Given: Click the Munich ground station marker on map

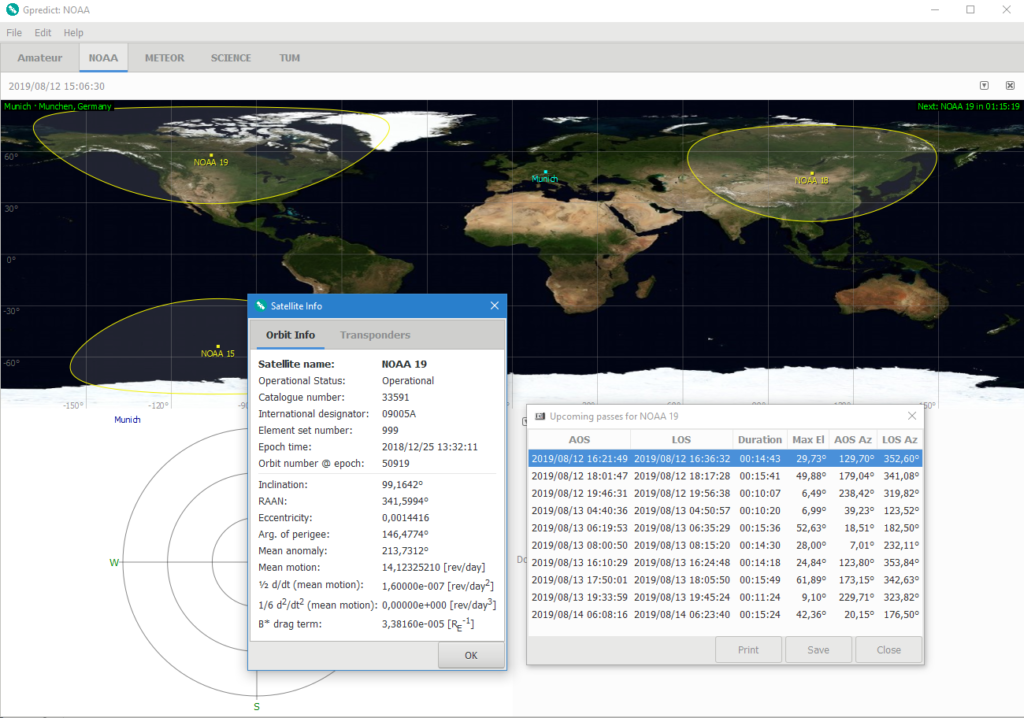Looking at the screenshot, I should 545,172.
